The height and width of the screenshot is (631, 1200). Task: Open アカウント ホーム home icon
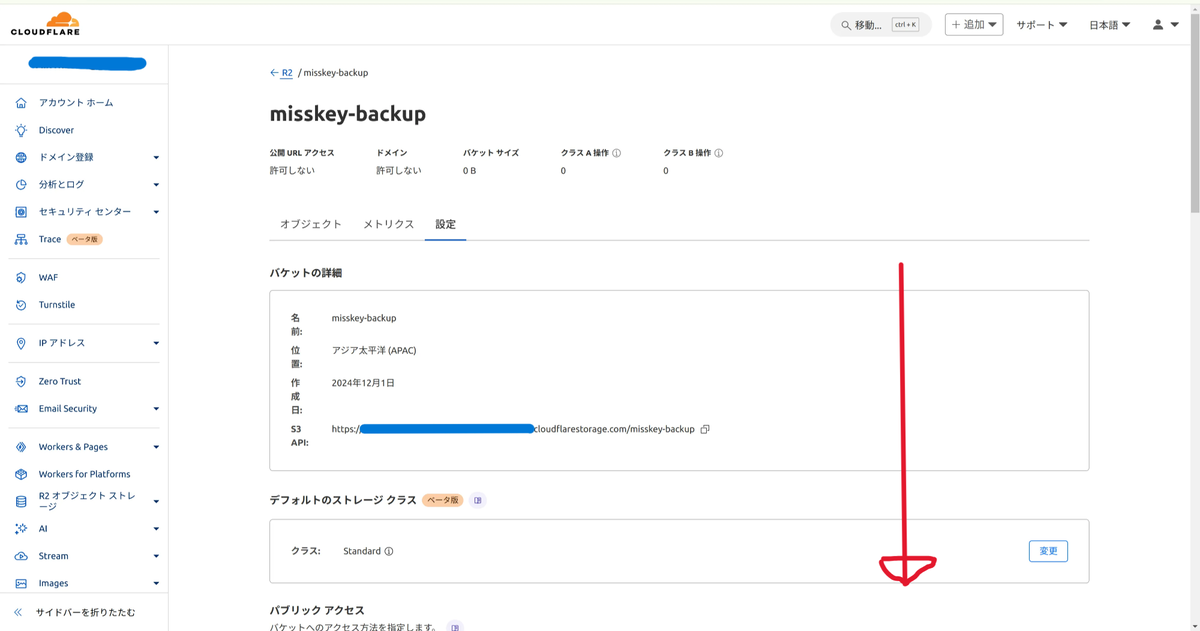pos(21,103)
